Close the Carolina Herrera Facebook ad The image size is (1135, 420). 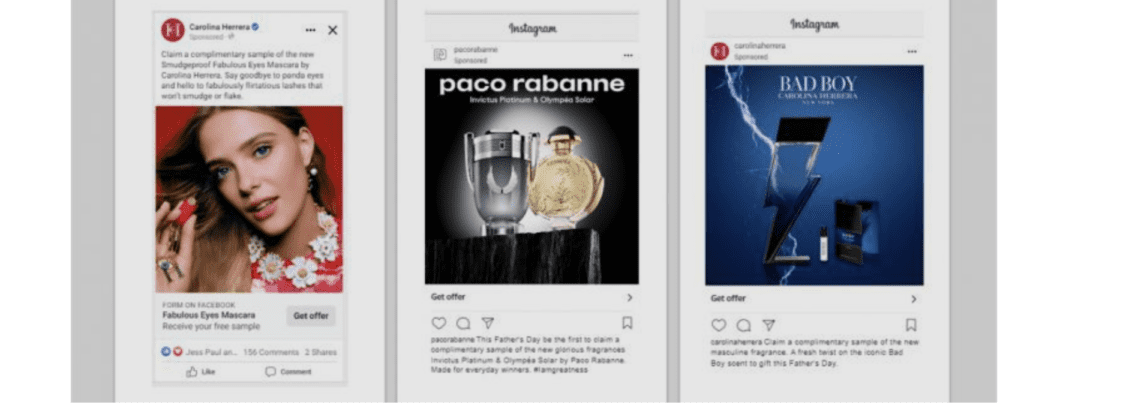coord(332,30)
